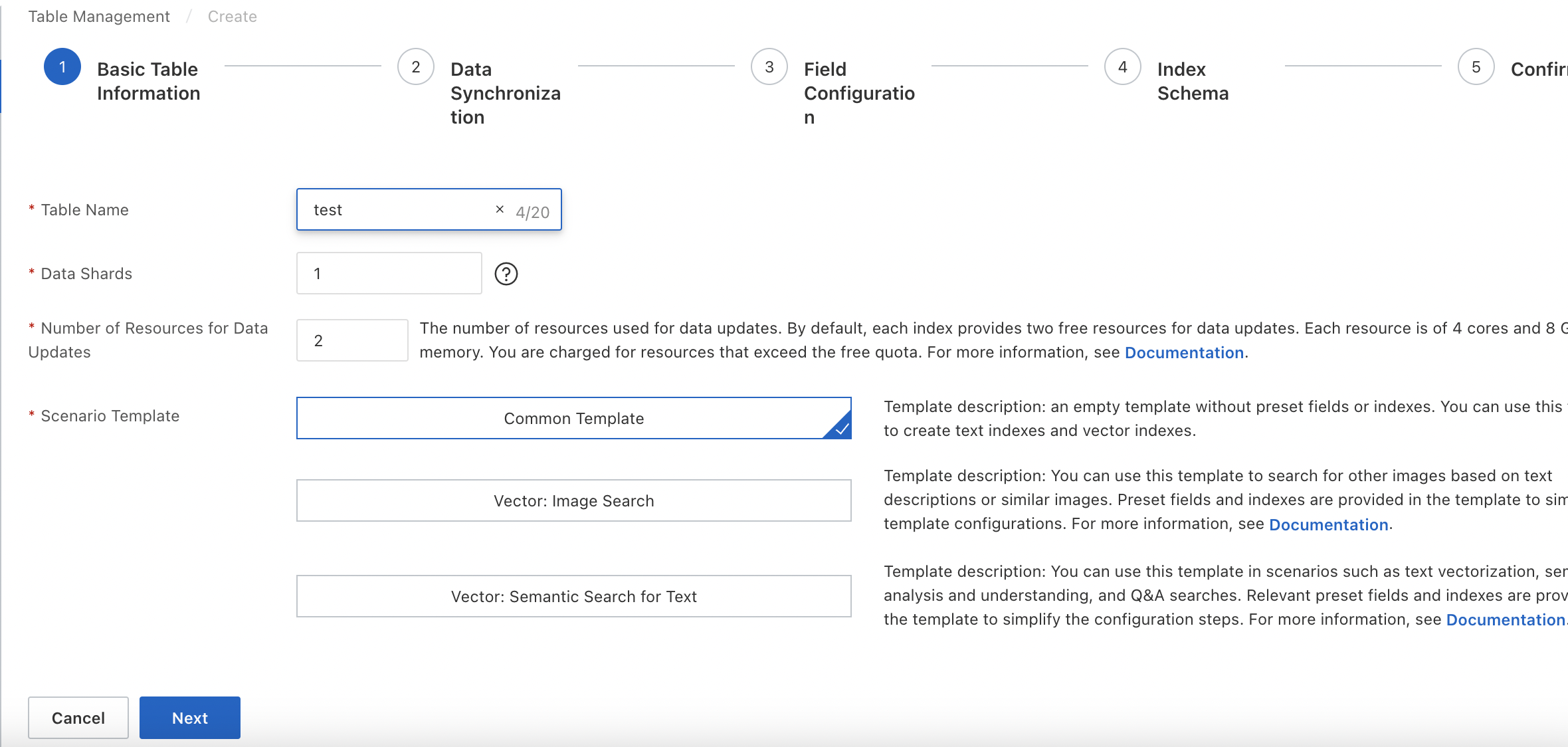Select the Vector: Image Search template
The image size is (1568, 747).
tap(573, 500)
